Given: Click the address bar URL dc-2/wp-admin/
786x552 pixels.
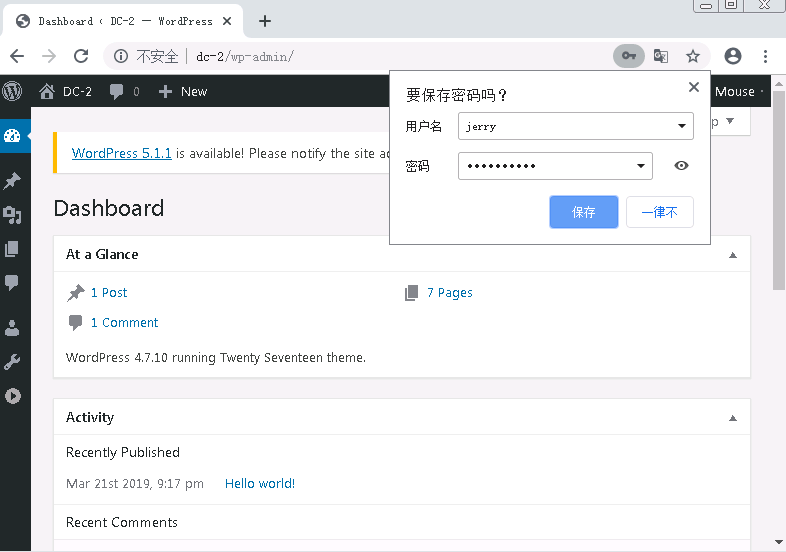Looking at the screenshot, I should [x=245, y=56].
